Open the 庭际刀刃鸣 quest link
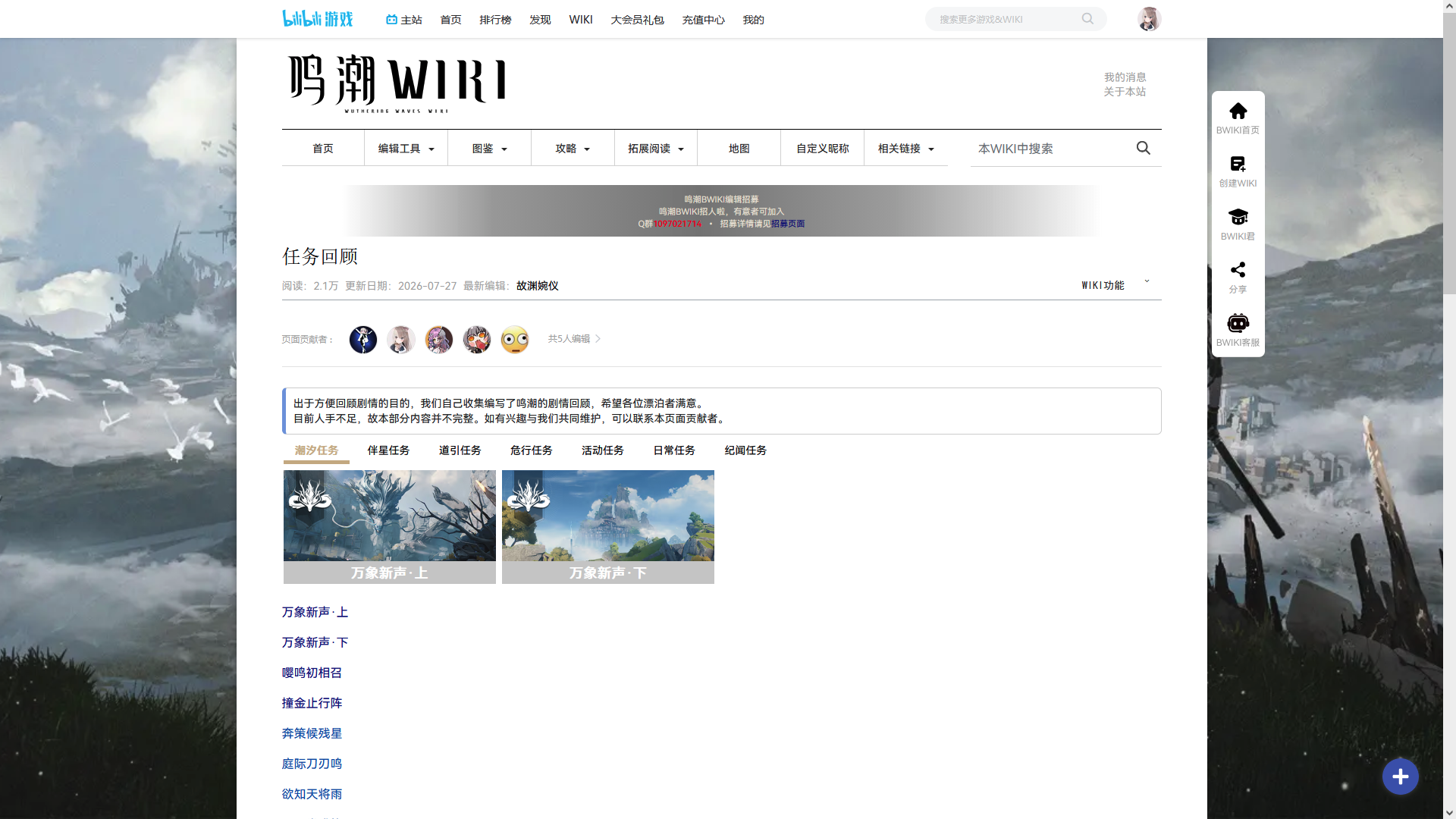The width and height of the screenshot is (1456, 819). pyautogui.click(x=312, y=764)
